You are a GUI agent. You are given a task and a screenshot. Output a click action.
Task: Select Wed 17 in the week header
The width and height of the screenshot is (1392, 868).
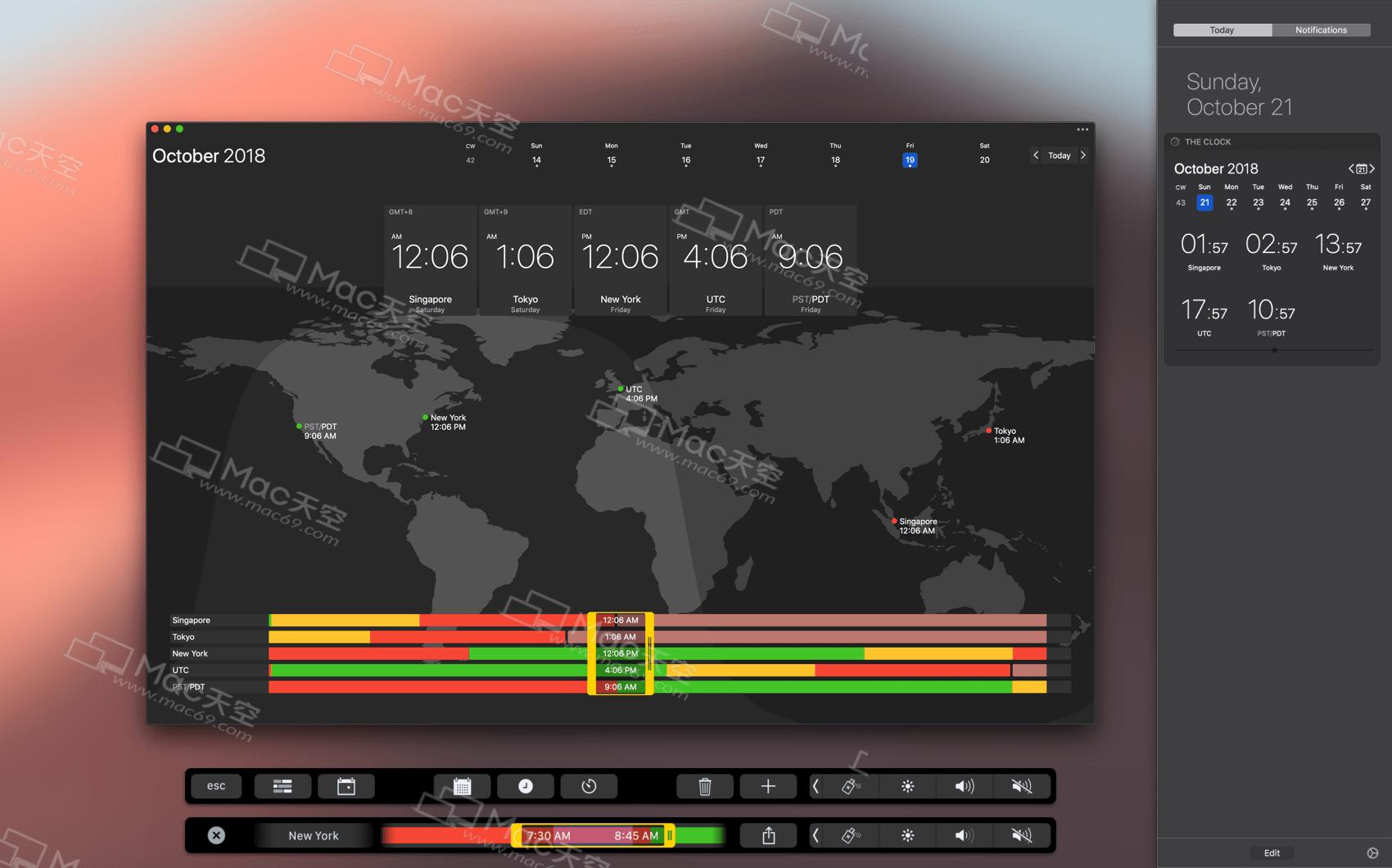[x=761, y=154]
